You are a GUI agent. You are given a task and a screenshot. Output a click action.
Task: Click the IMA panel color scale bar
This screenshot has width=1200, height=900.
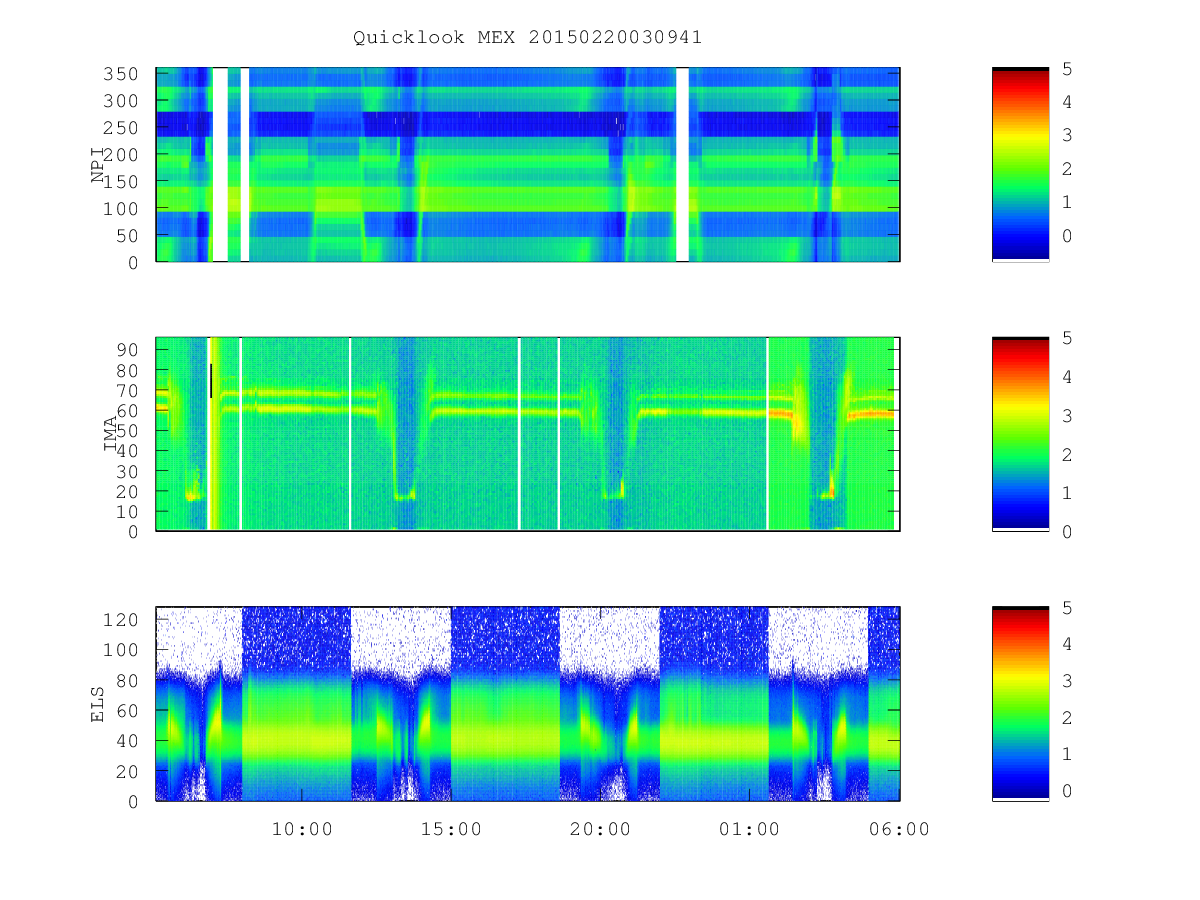(1020, 434)
